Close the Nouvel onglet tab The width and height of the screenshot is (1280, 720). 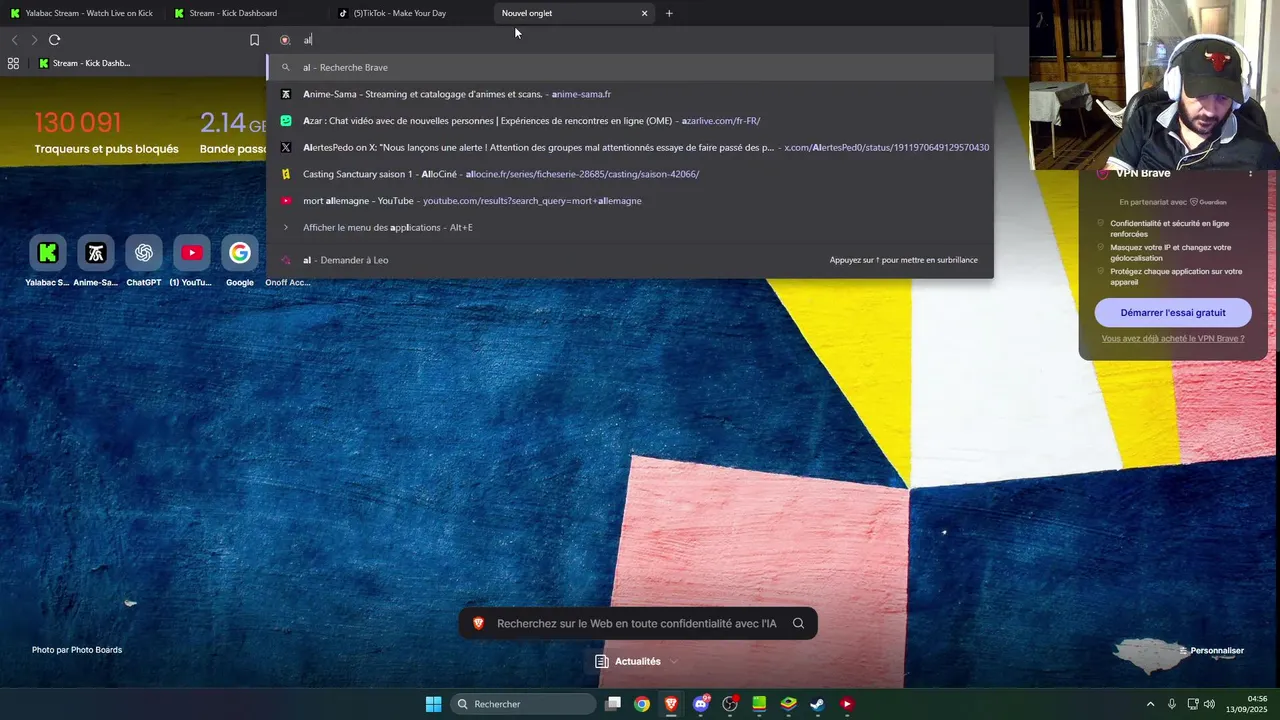pyautogui.click(x=644, y=13)
